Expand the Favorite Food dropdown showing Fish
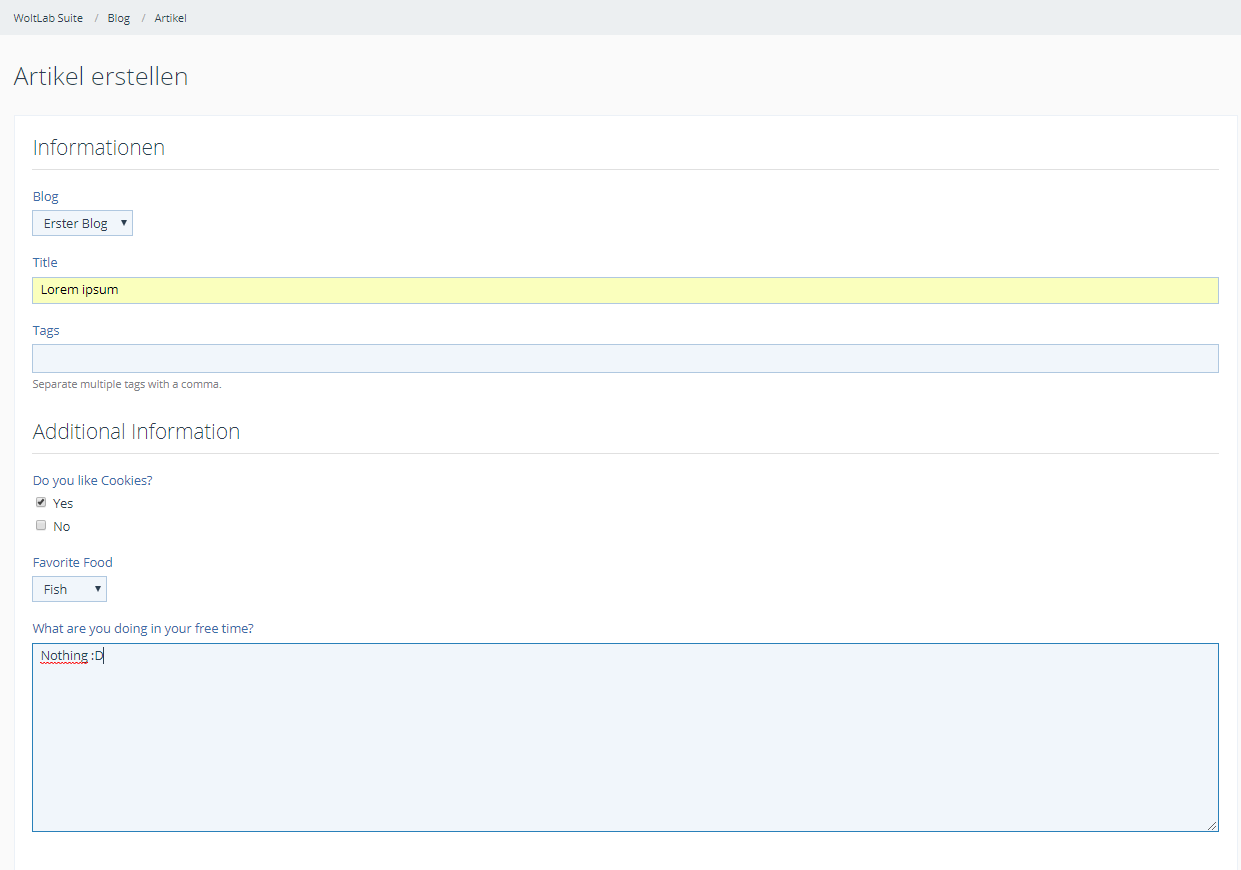1241x870 pixels. [69, 589]
